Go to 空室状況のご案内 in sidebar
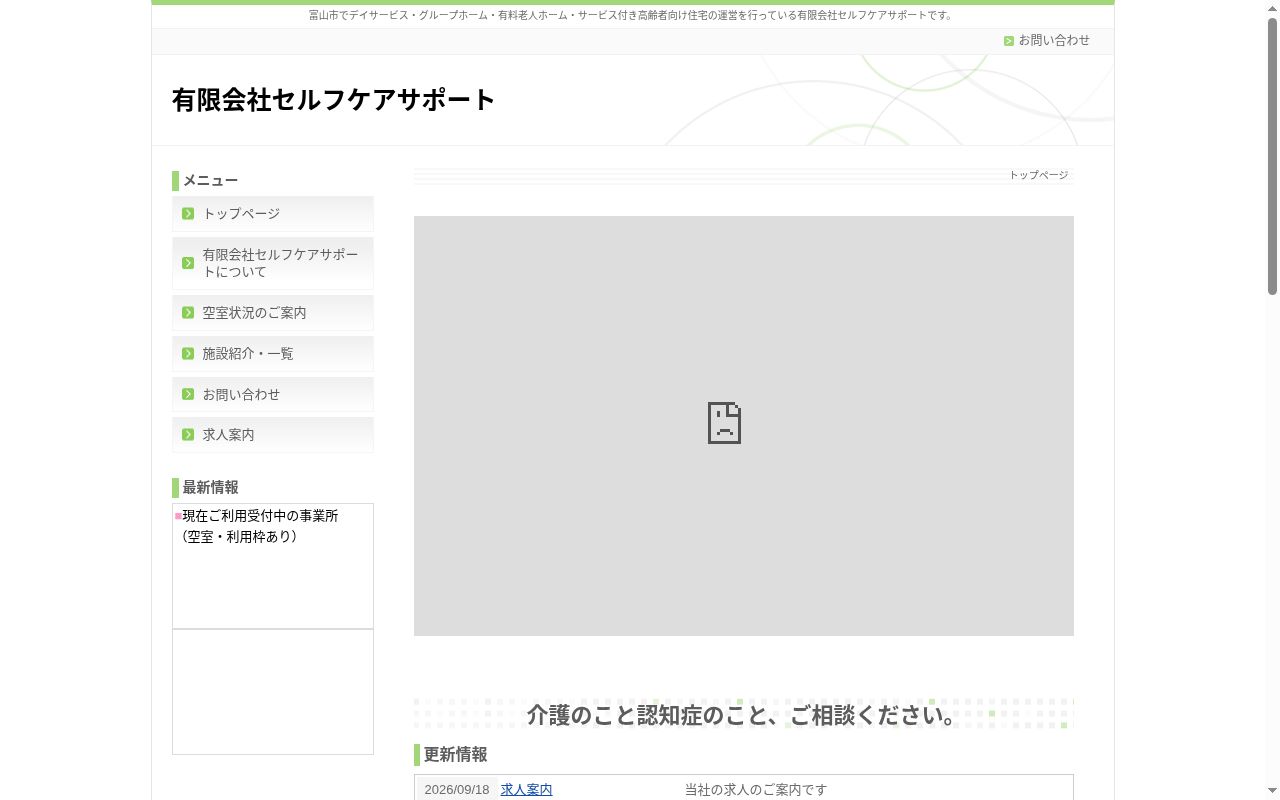The height and width of the screenshot is (800, 1280). click(x=273, y=313)
